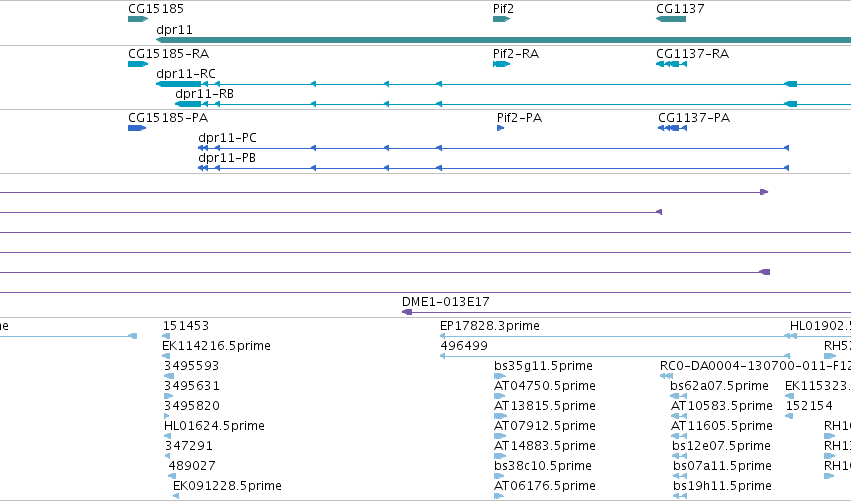The width and height of the screenshot is (851, 501).
Task: Open the Pif2-RA transcript label
Action: pos(516,54)
